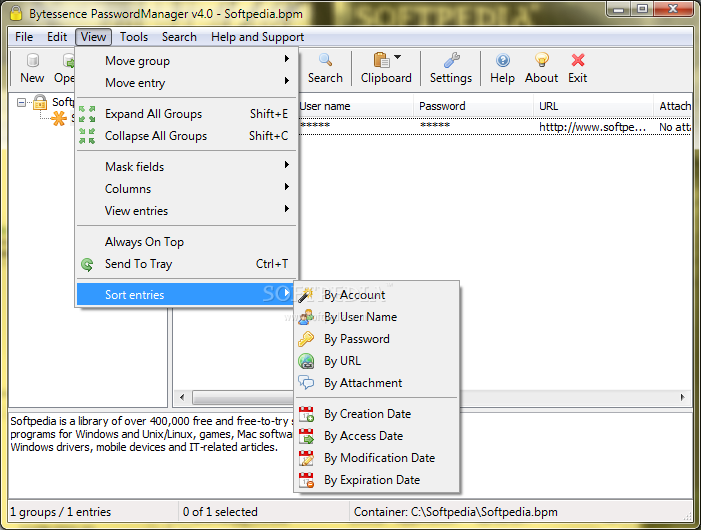Click the Search magnifier toolbar icon
Viewport: 701px width, 530px height.
325,60
